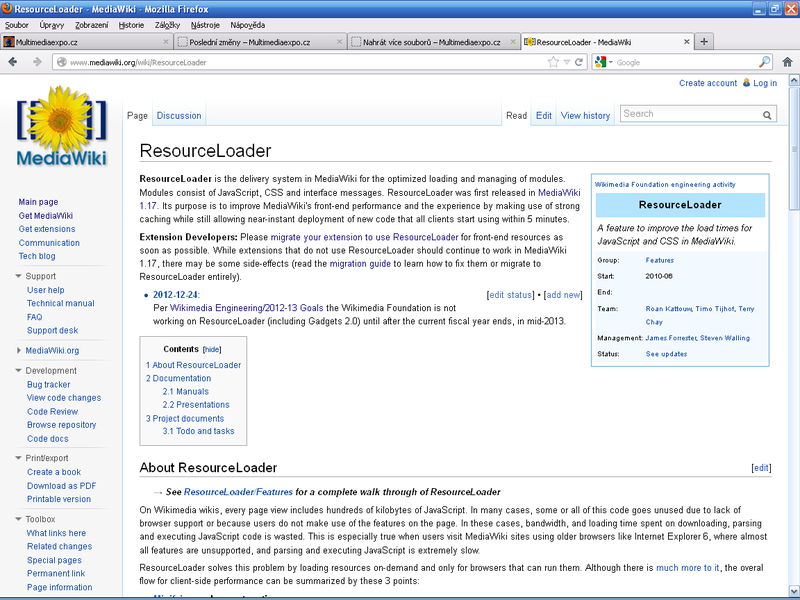Open the Download as PDF link

pos(61,486)
